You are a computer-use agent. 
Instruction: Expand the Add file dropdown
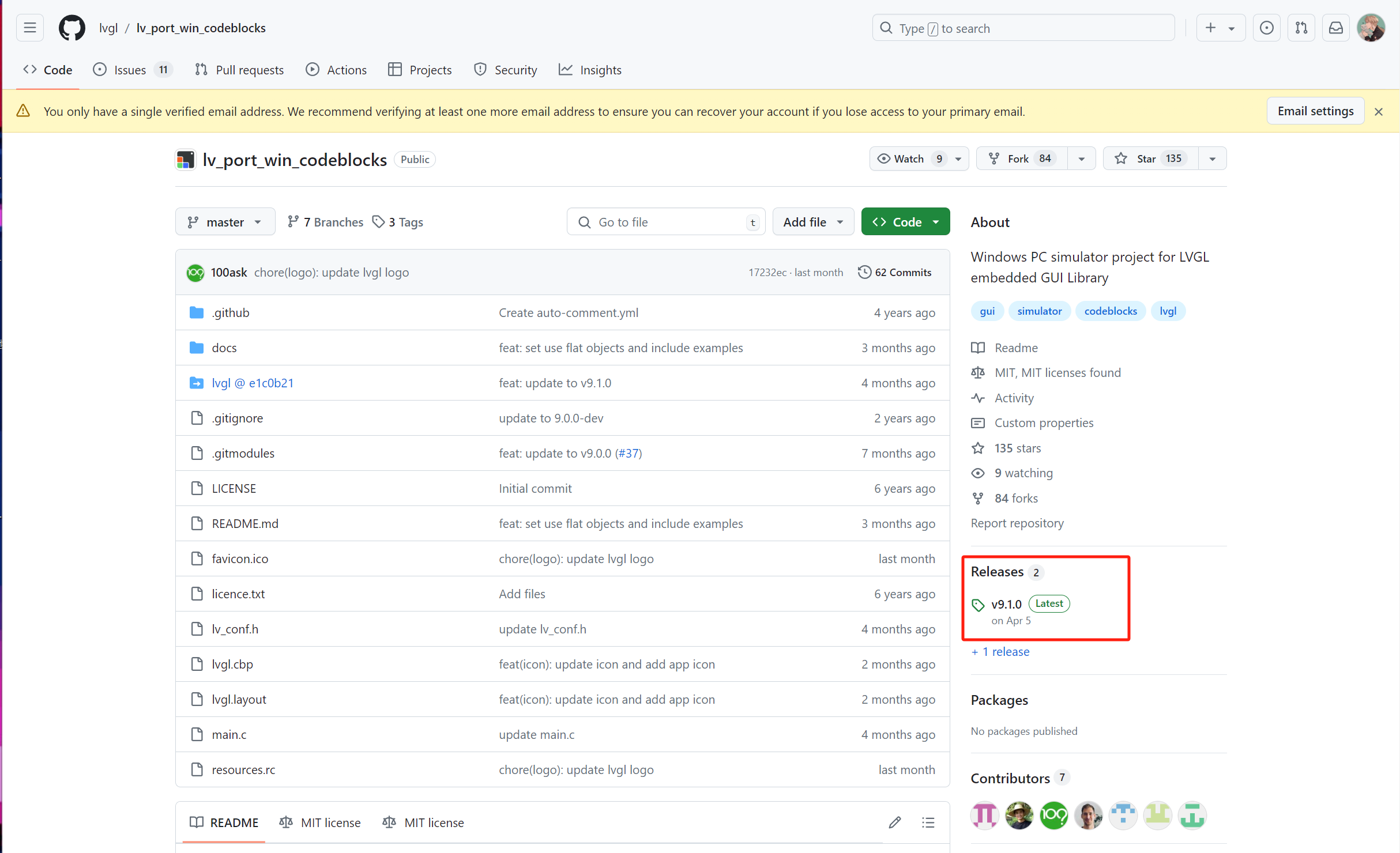pos(812,222)
